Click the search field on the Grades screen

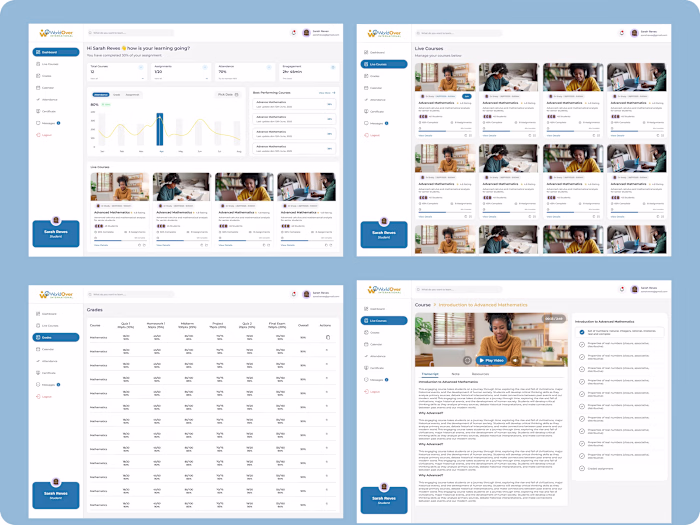tap(130, 294)
